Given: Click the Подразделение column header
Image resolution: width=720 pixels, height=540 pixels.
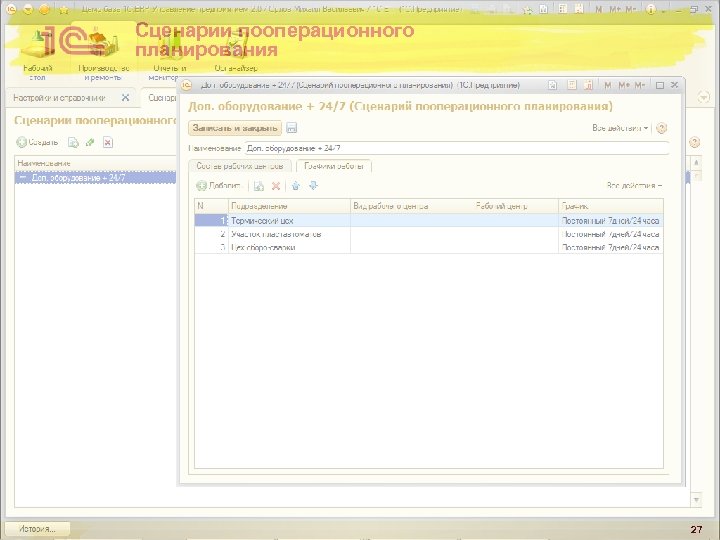Looking at the screenshot, I should (289, 206).
